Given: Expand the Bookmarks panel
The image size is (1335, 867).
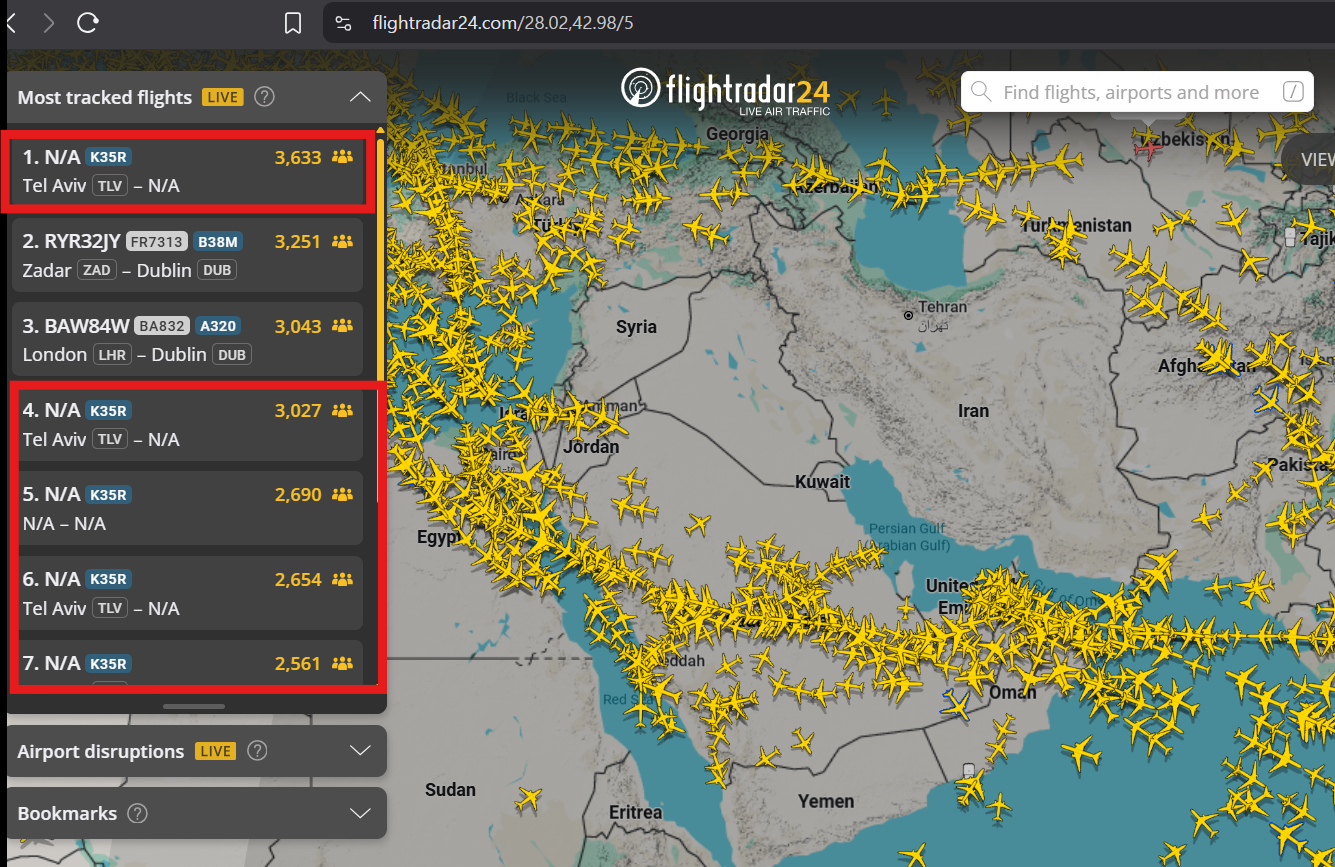Looking at the screenshot, I should tap(361, 813).
